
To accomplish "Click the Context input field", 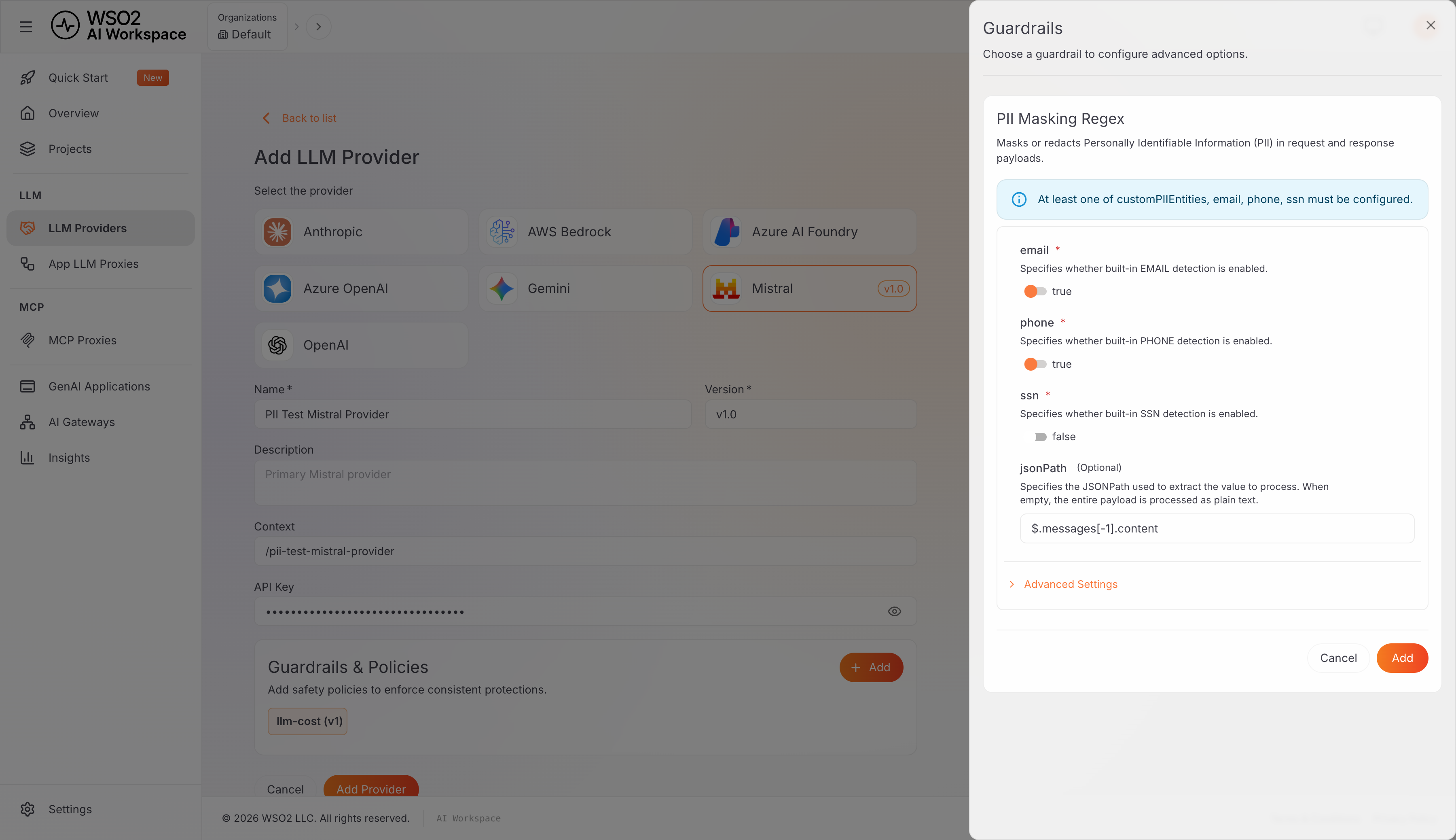I will (x=585, y=551).
